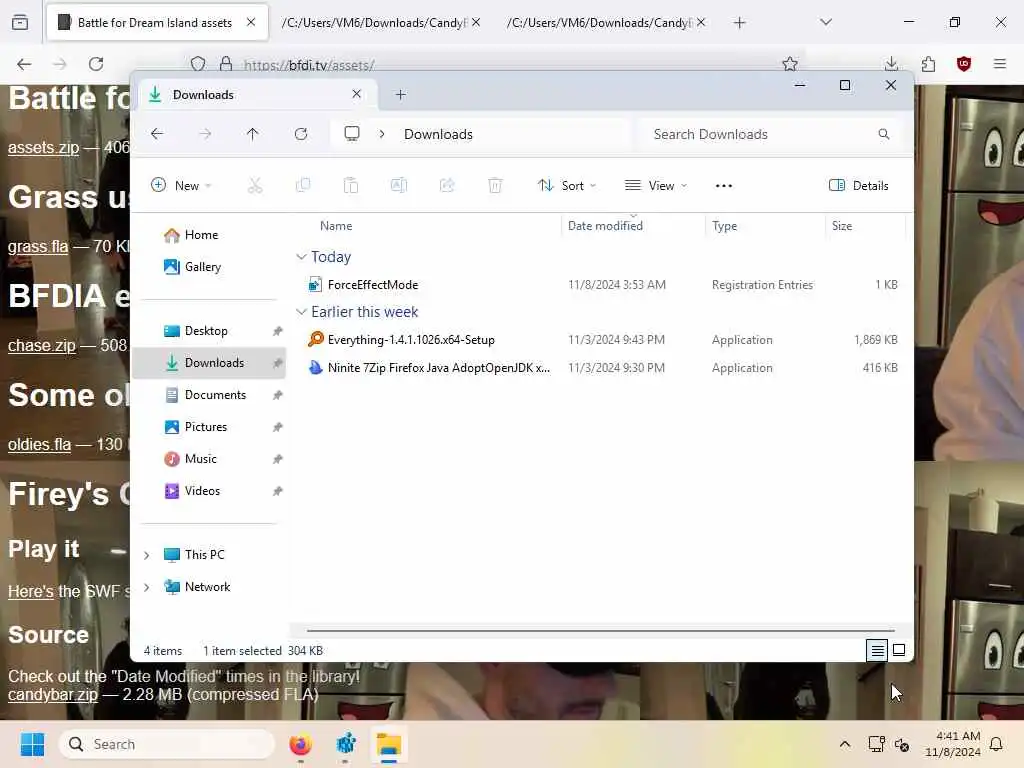Open the Firefox hamburger menu
The image size is (1024, 768).
[x=1000, y=64]
